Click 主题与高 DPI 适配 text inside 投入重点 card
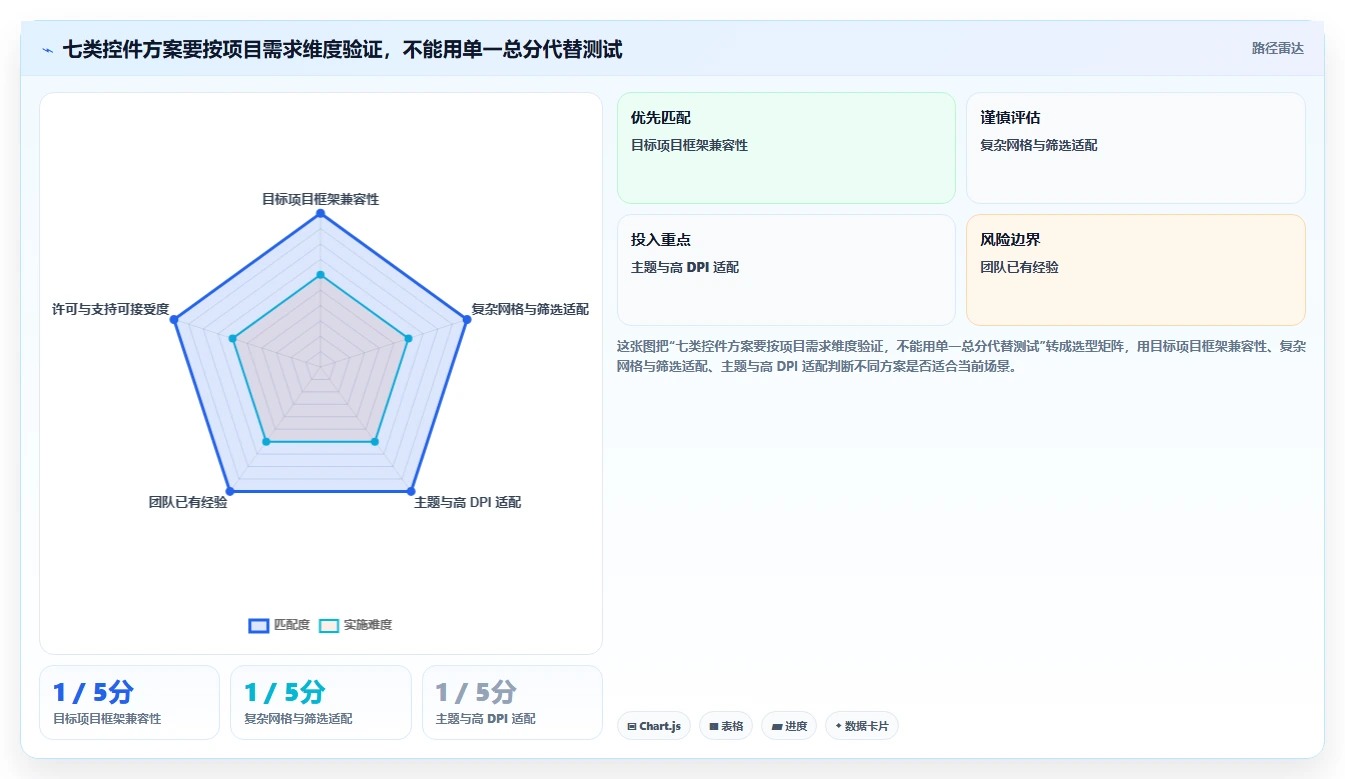1345x779 pixels. (x=685, y=267)
